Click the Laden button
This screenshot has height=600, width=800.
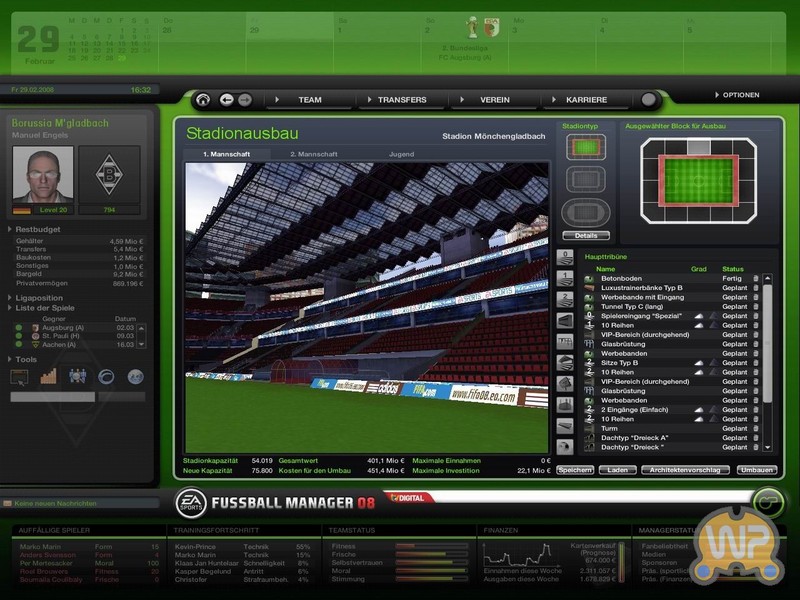(x=617, y=470)
